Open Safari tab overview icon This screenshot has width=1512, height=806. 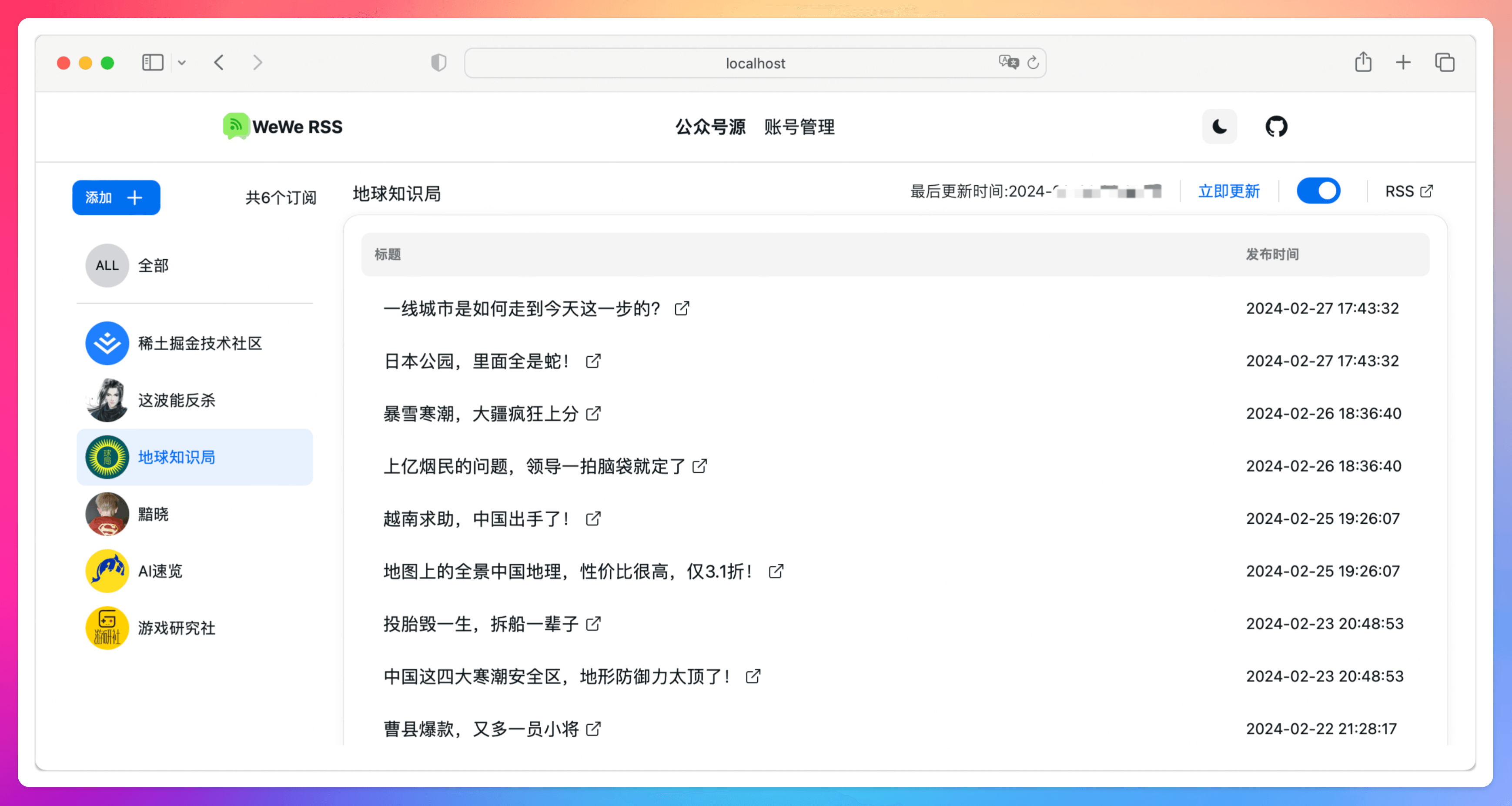tap(1445, 62)
